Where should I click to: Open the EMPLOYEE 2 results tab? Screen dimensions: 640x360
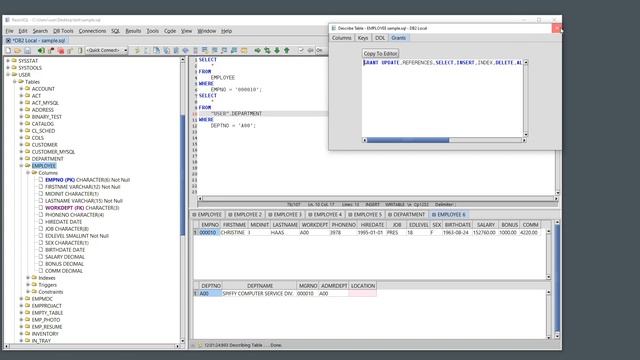245,215
